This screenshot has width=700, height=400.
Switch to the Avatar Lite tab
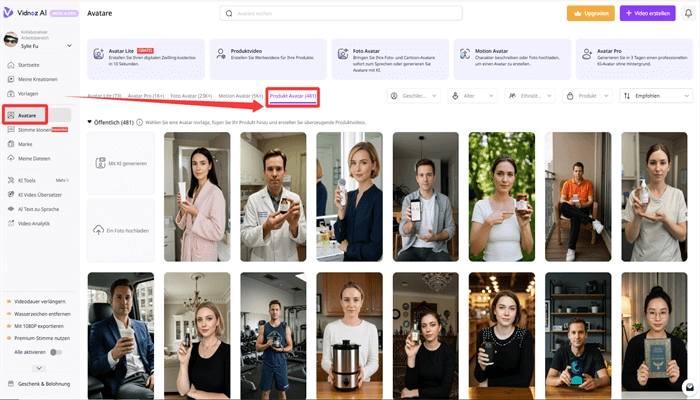(x=104, y=96)
